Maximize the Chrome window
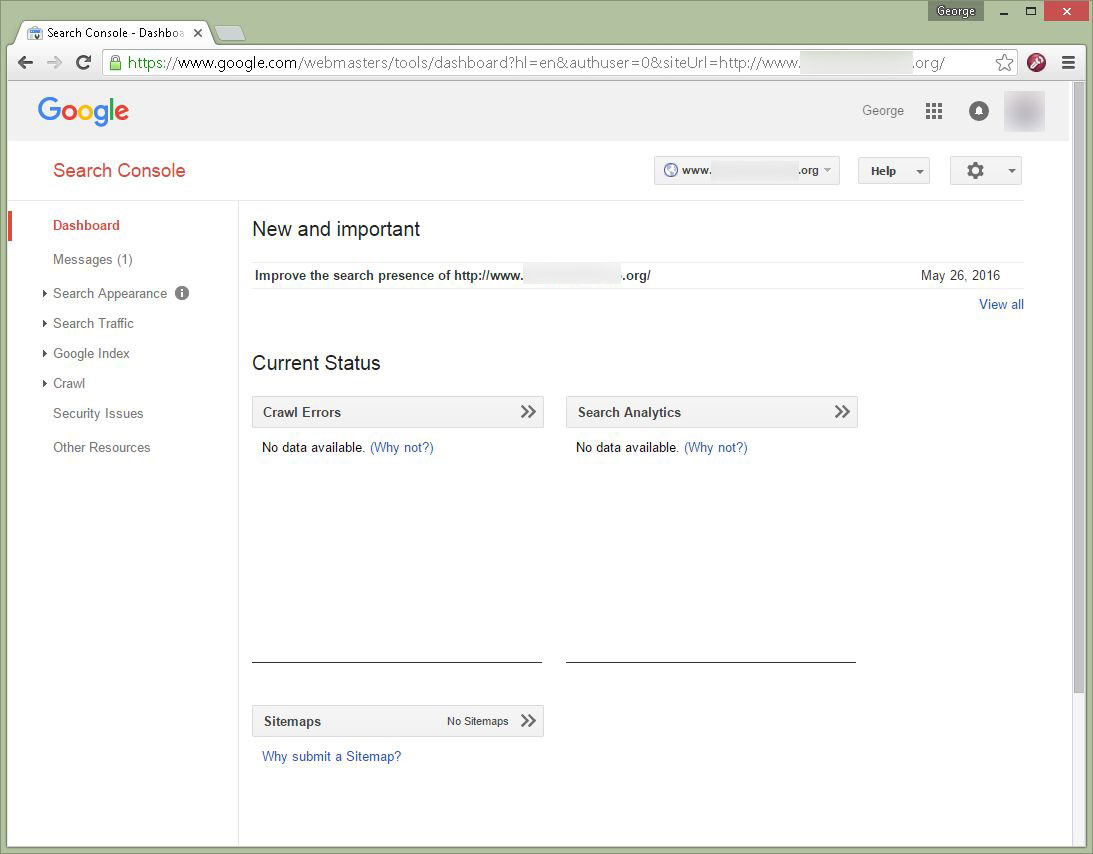The height and width of the screenshot is (854, 1093). click(1031, 11)
